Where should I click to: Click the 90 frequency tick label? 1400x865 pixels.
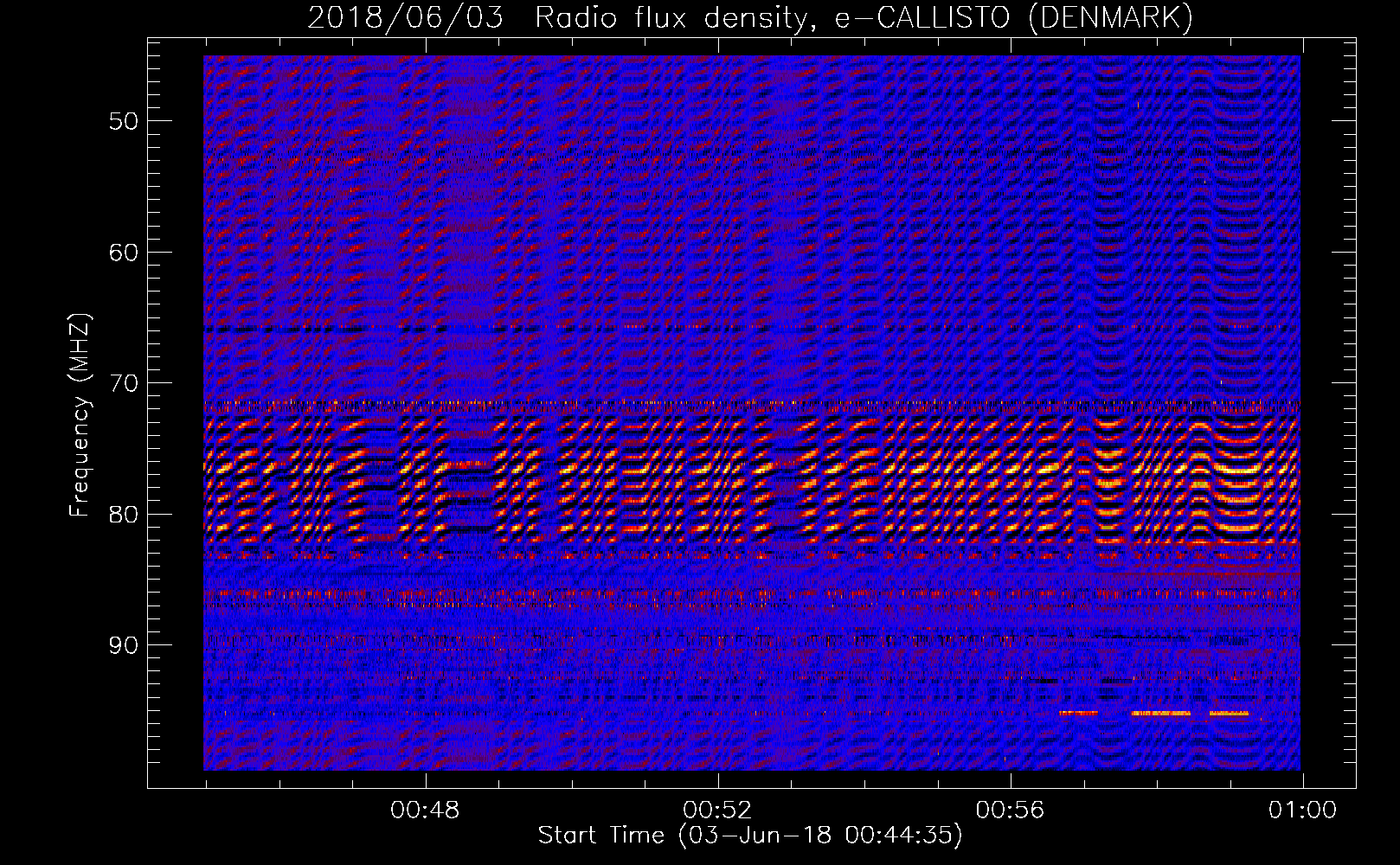[x=123, y=646]
